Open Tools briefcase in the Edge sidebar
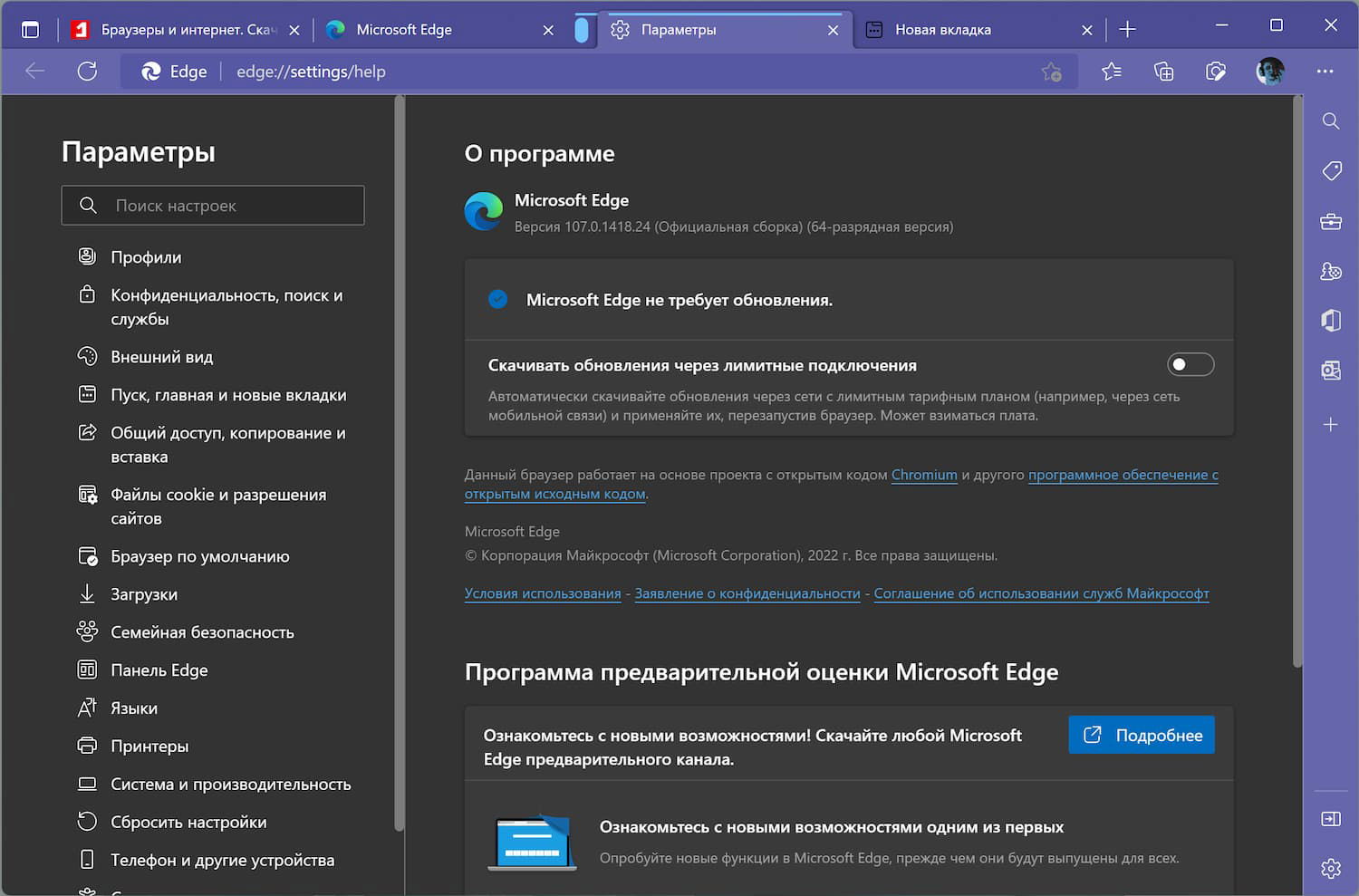 [x=1331, y=221]
